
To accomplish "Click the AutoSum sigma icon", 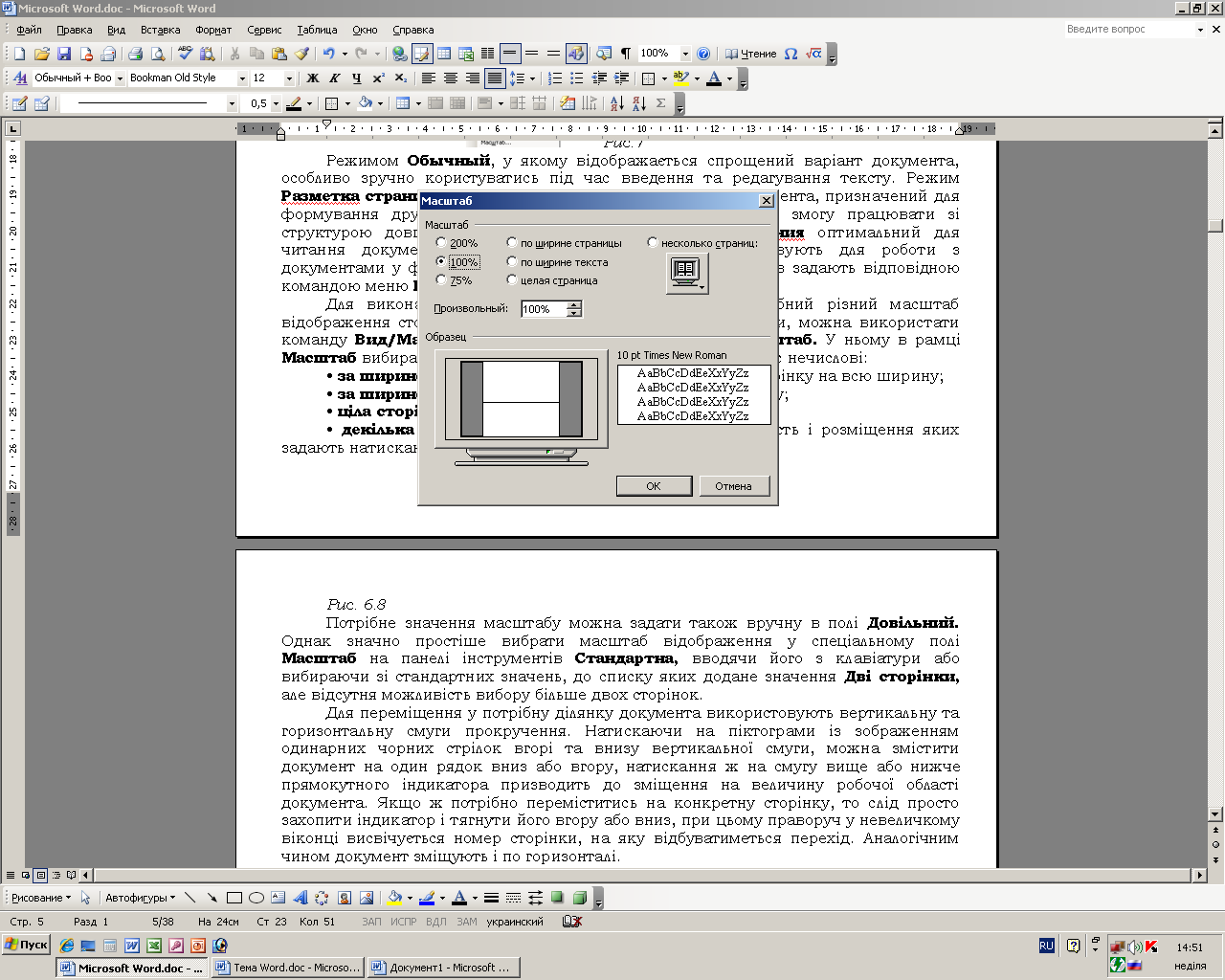I will (661, 103).
